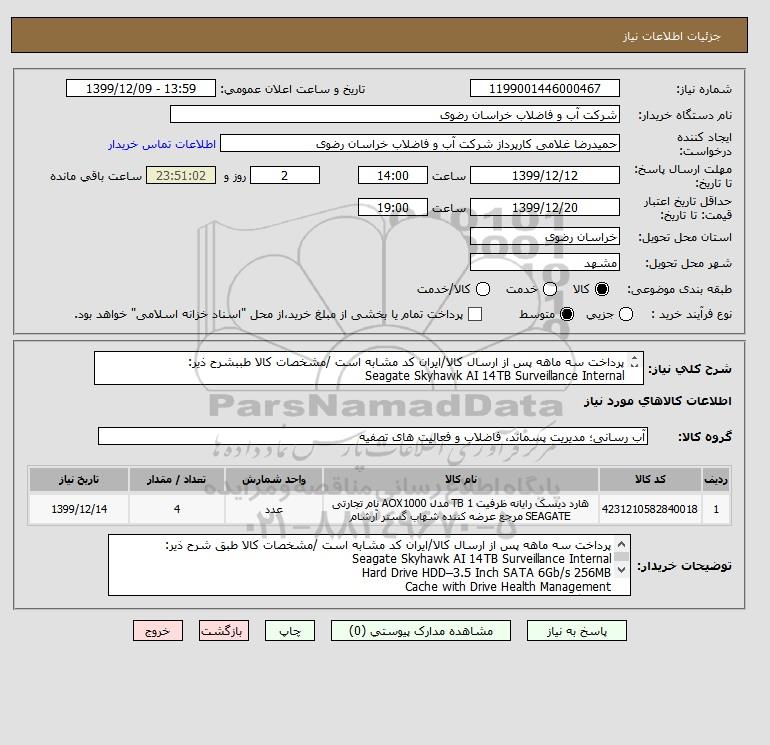
Task: Click scroll-down arrow in توضیحات خریدار box
Action: pyautogui.click(x=621, y=570)
